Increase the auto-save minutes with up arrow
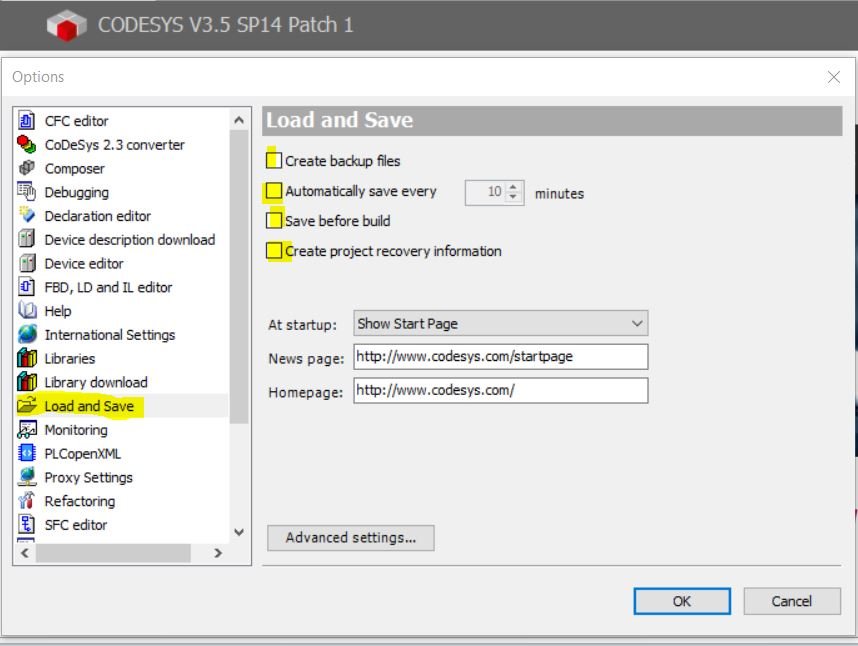Screen dimensions: 858x646 514,187
